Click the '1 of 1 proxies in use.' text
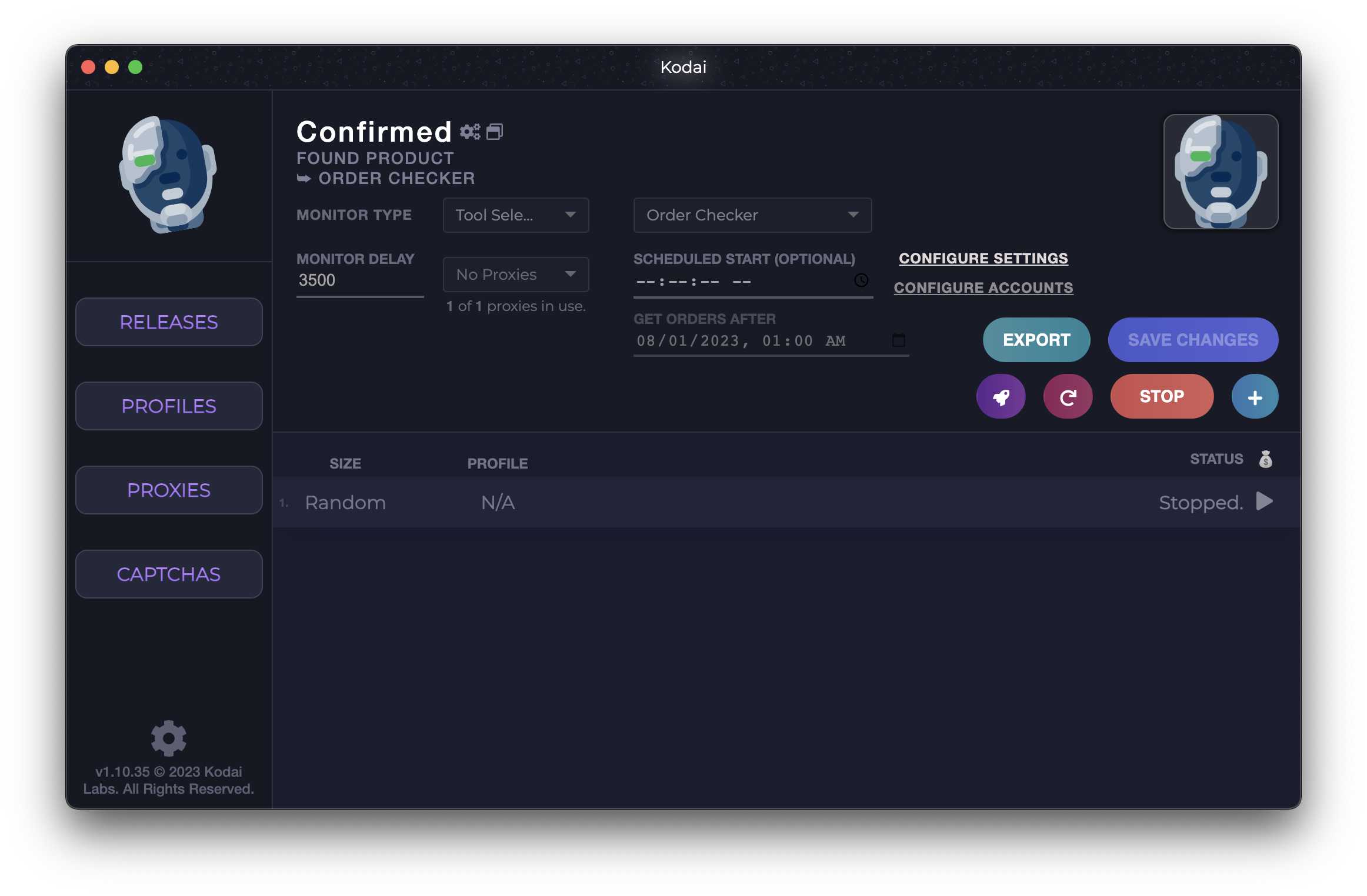Screen dimensions: 1367x896 click(x=516, y=306)
